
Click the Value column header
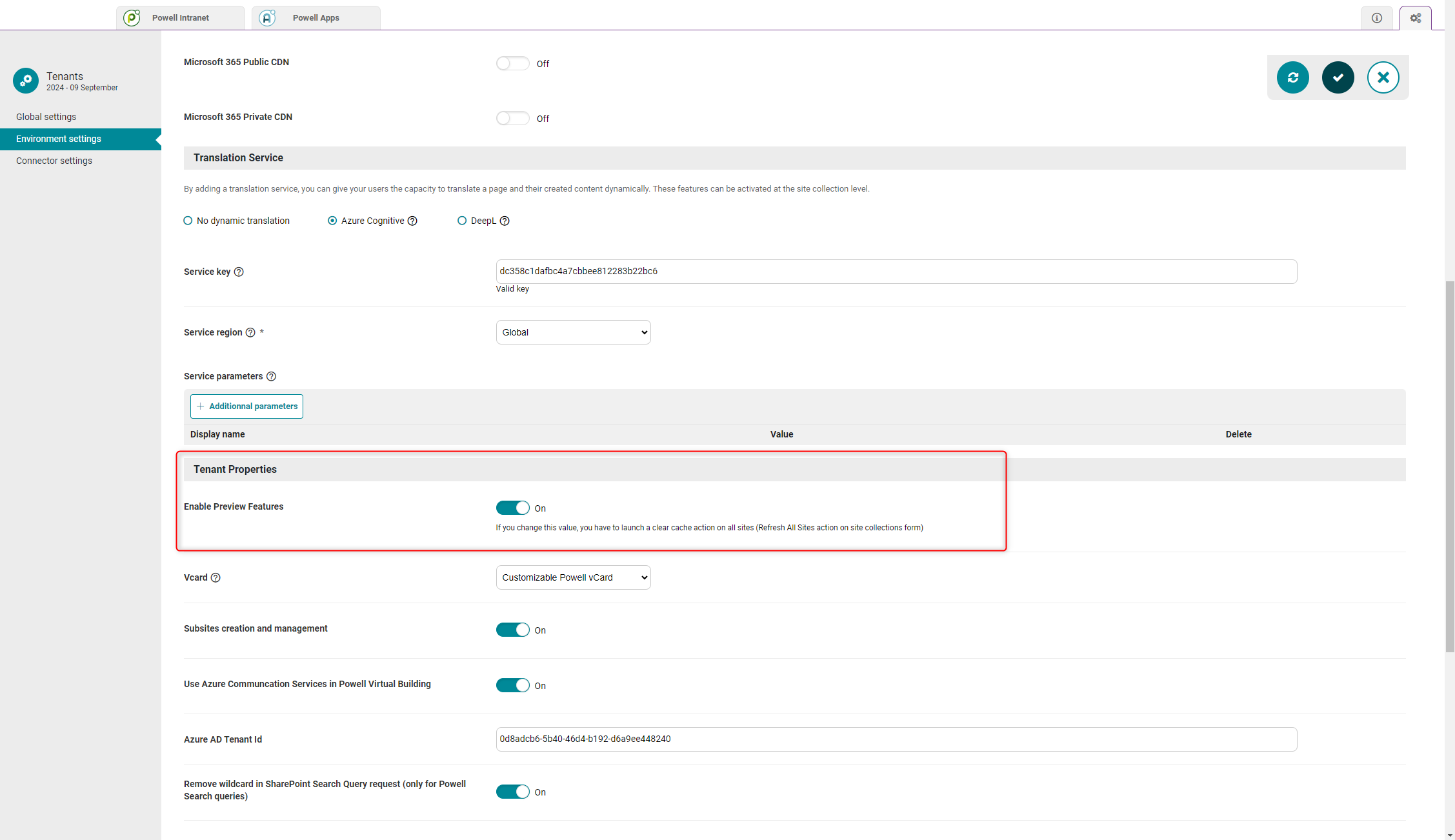[x=781, y=434]
